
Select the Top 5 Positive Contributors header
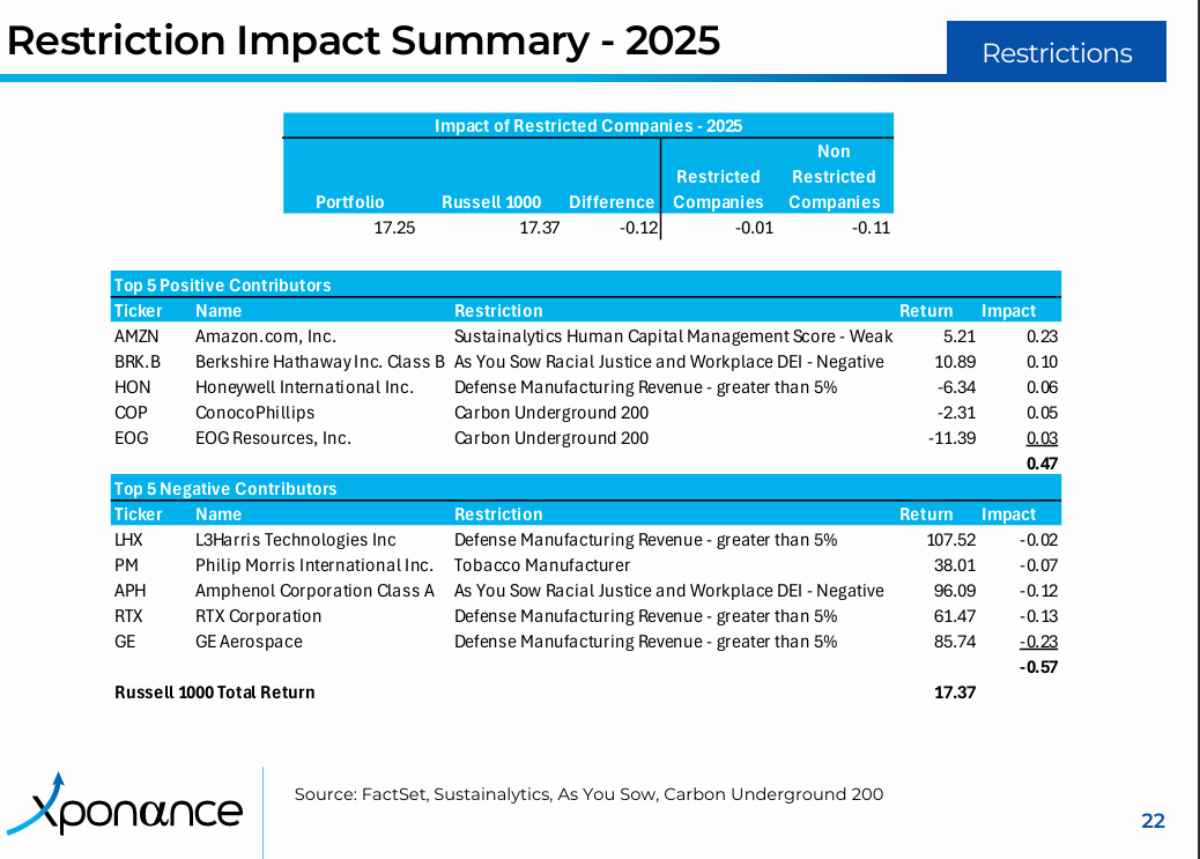point(222,285)
